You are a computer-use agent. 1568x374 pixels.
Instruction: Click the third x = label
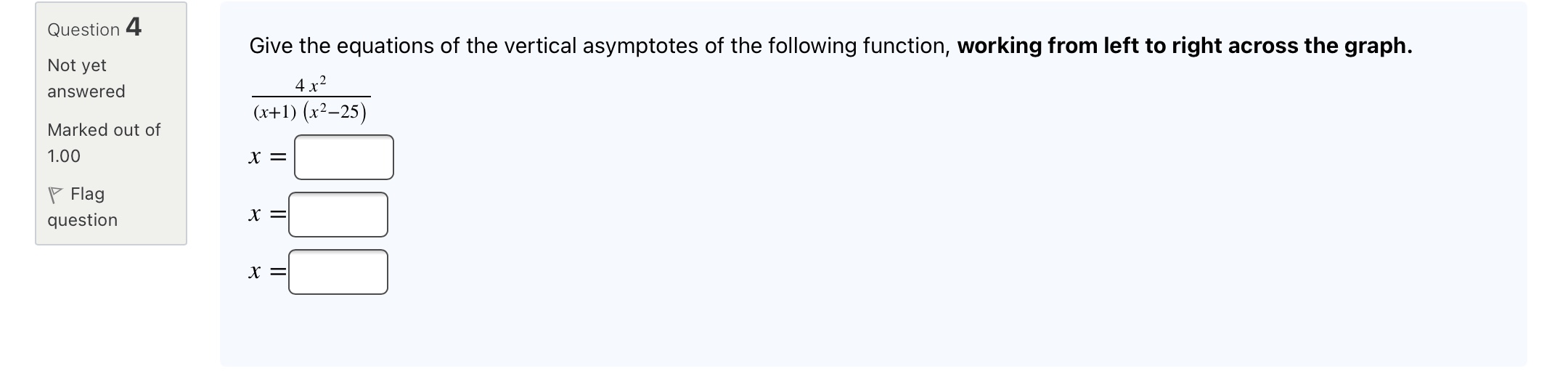(x=266, y=272)
